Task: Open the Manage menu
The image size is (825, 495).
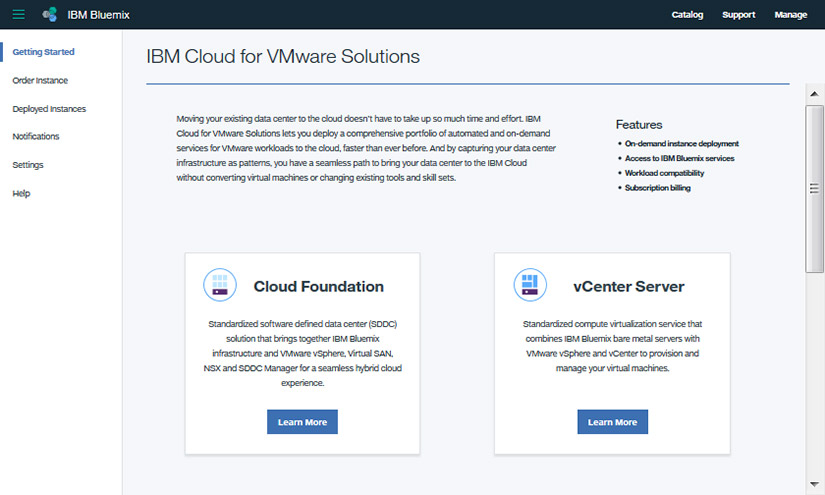Action: 791,15
